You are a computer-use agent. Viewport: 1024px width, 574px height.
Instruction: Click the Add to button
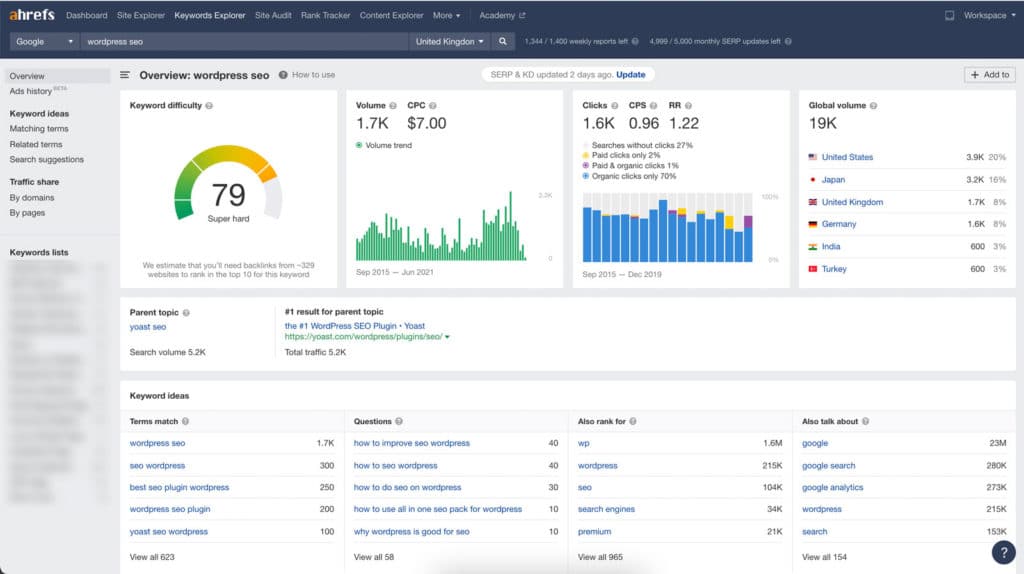point(989,75)
